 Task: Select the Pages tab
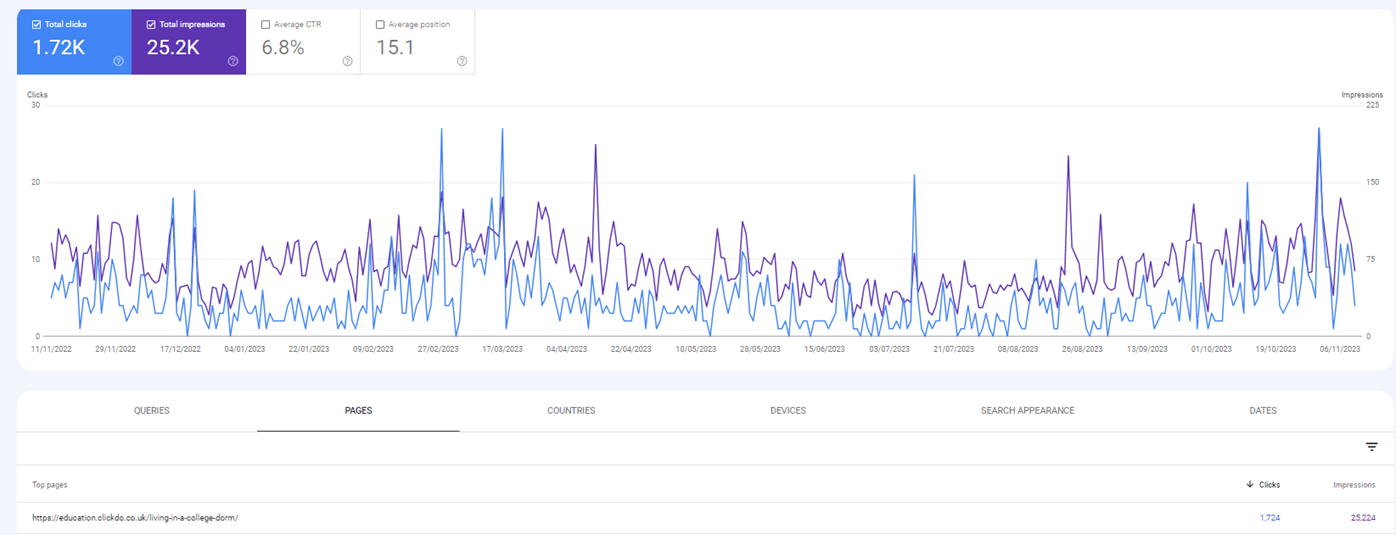click(x=358, y=411)
